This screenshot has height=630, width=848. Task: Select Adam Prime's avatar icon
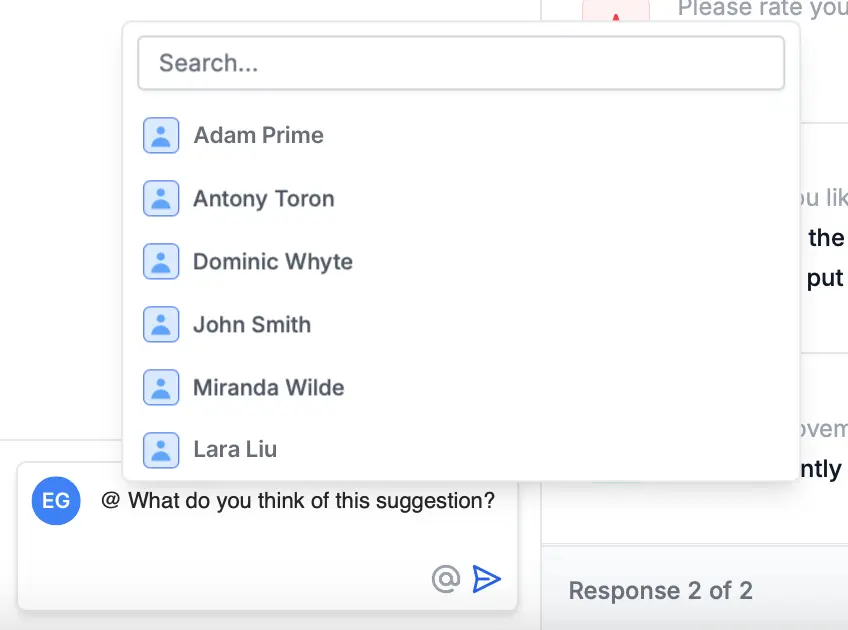pos(161,135)
